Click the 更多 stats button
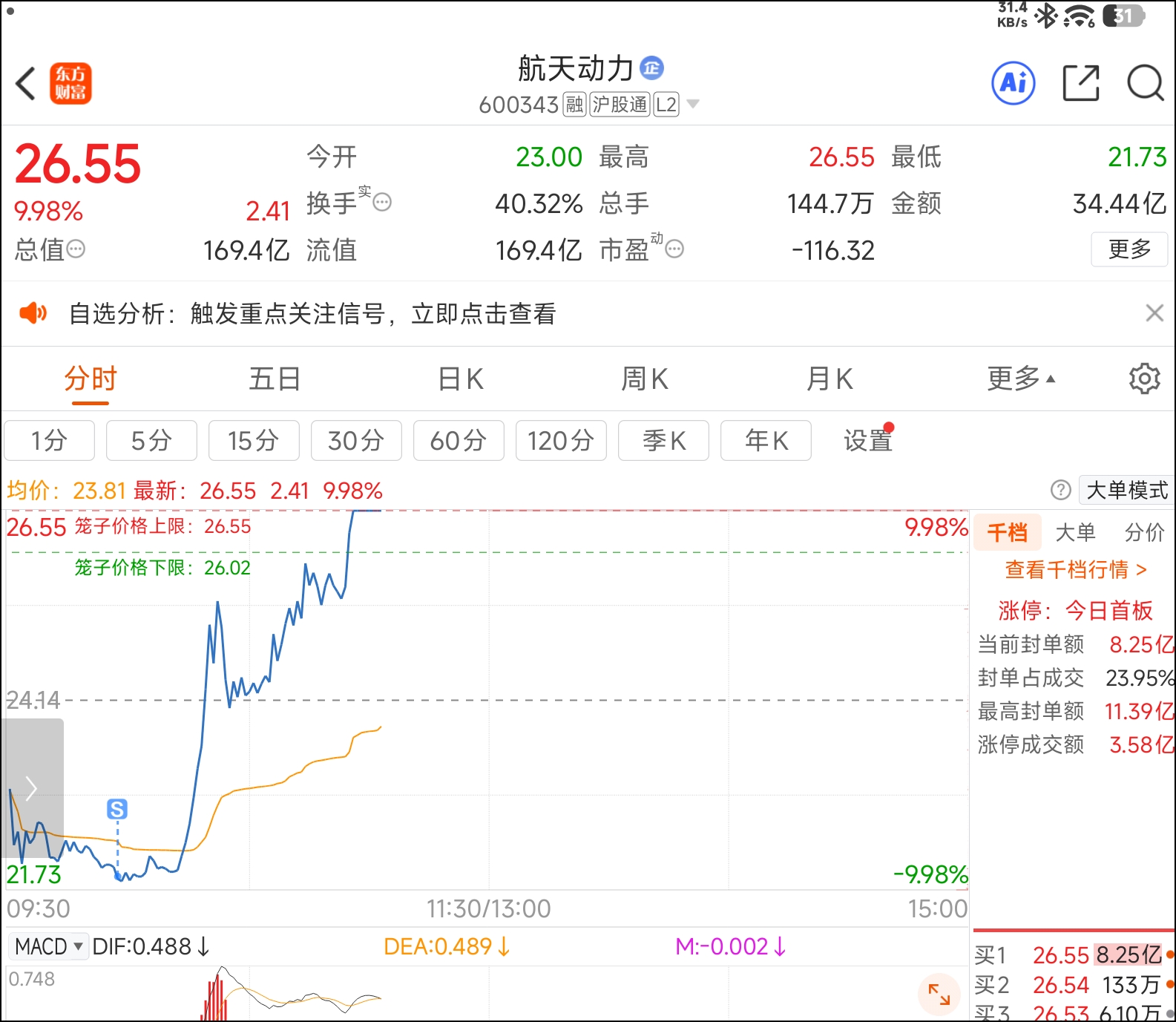1176x1022 pixels. (1129, 249)
